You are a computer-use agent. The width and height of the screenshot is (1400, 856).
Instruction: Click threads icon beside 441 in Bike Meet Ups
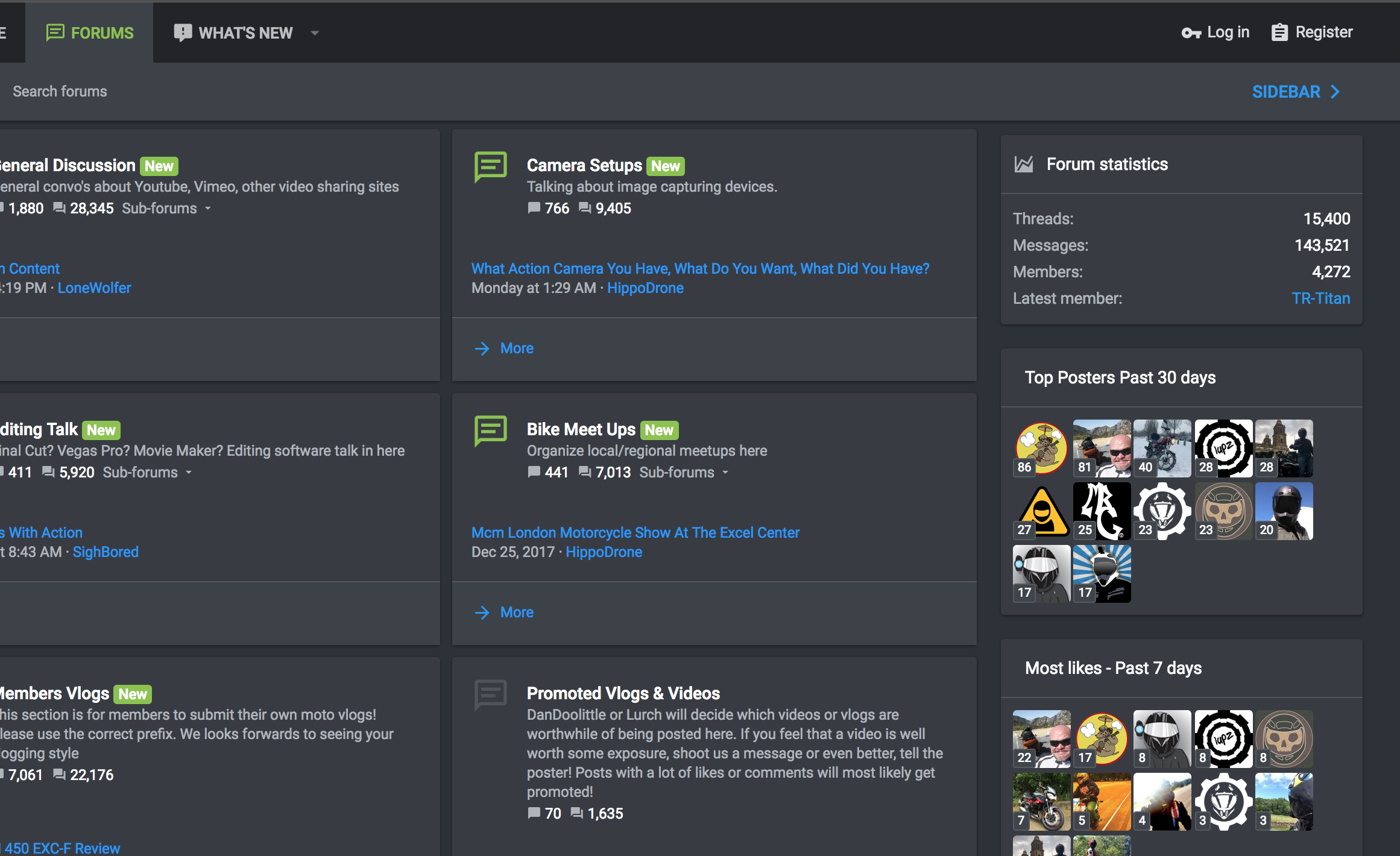click(534, 472)
